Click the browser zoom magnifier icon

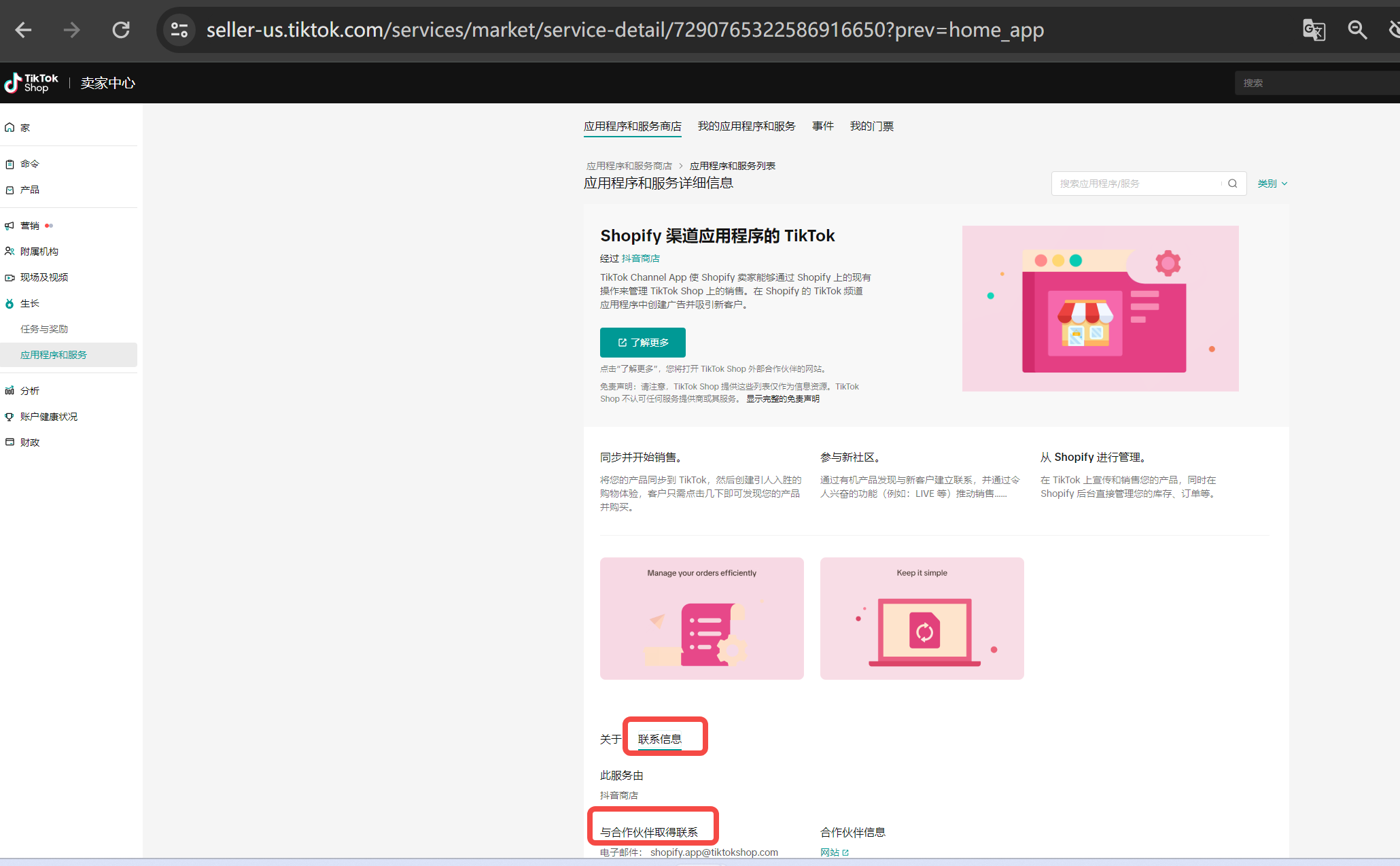(x=1357, y=30)
